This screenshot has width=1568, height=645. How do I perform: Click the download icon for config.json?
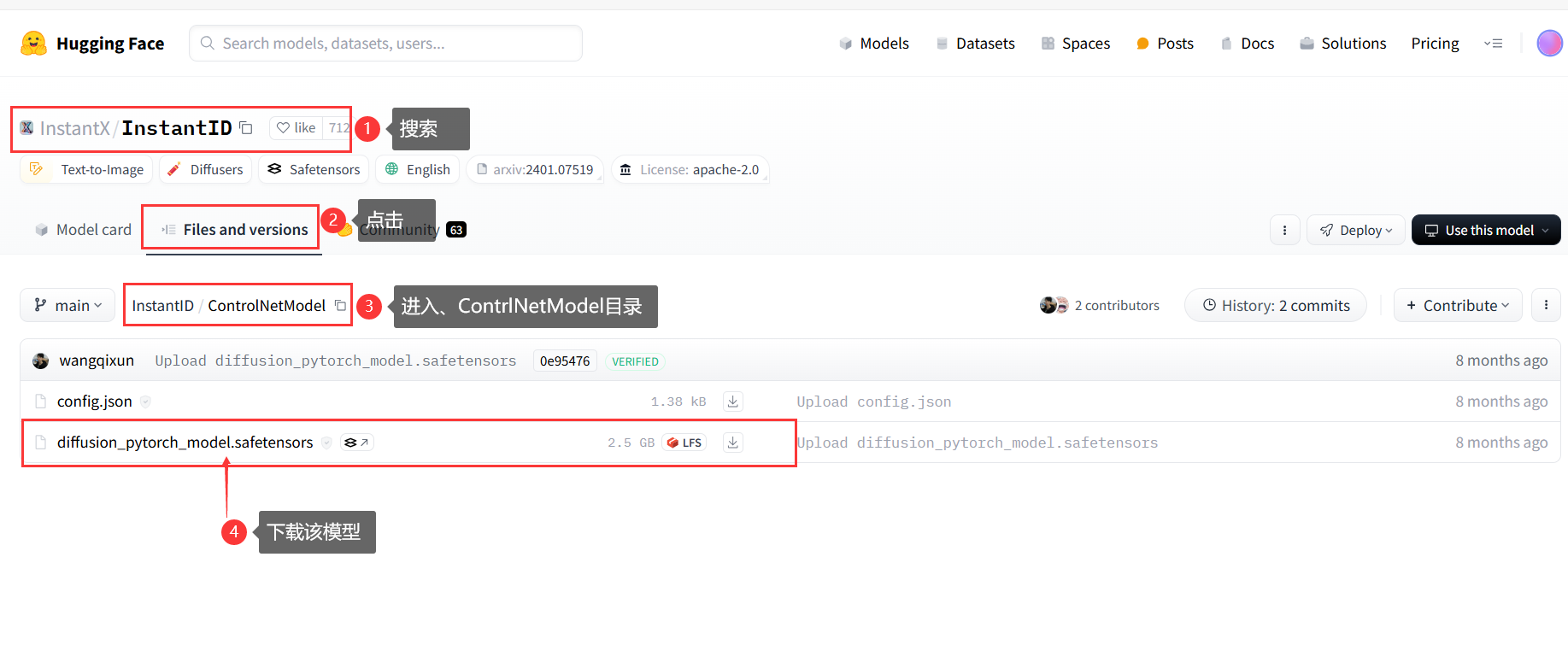click(x=733, y=402)
